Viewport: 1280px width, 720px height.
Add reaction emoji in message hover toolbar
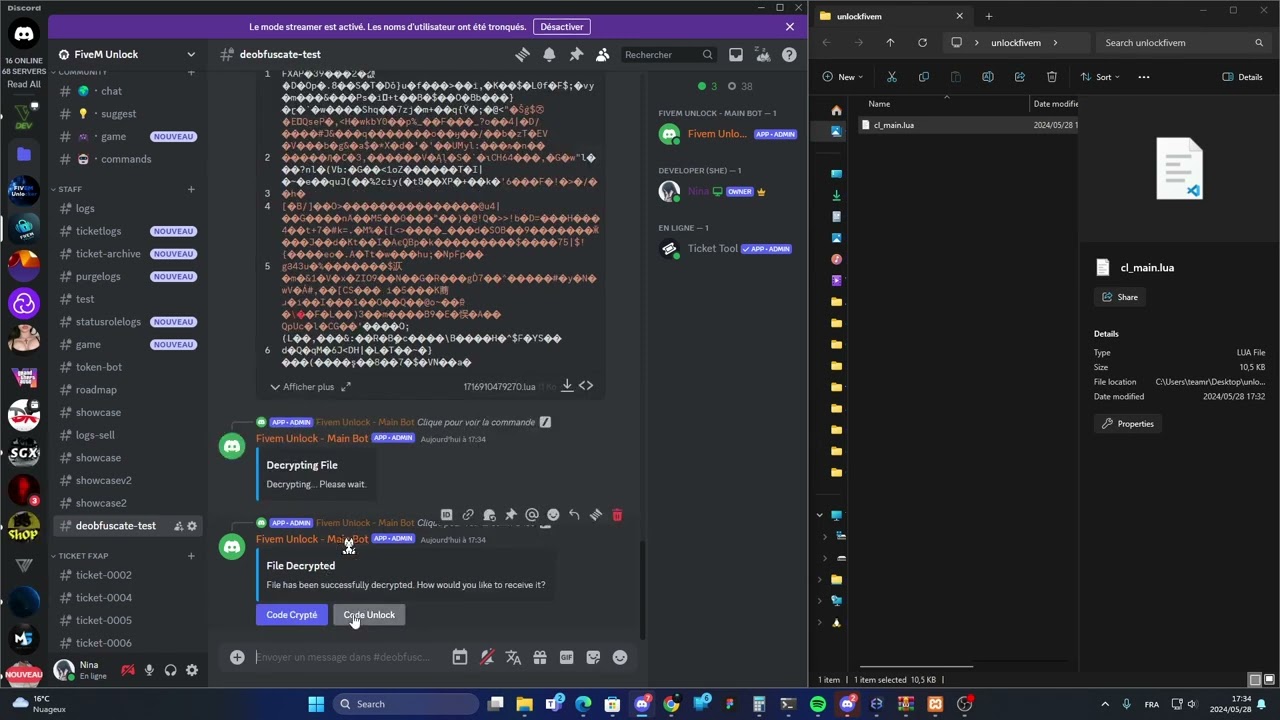click(x=553, y=515)
